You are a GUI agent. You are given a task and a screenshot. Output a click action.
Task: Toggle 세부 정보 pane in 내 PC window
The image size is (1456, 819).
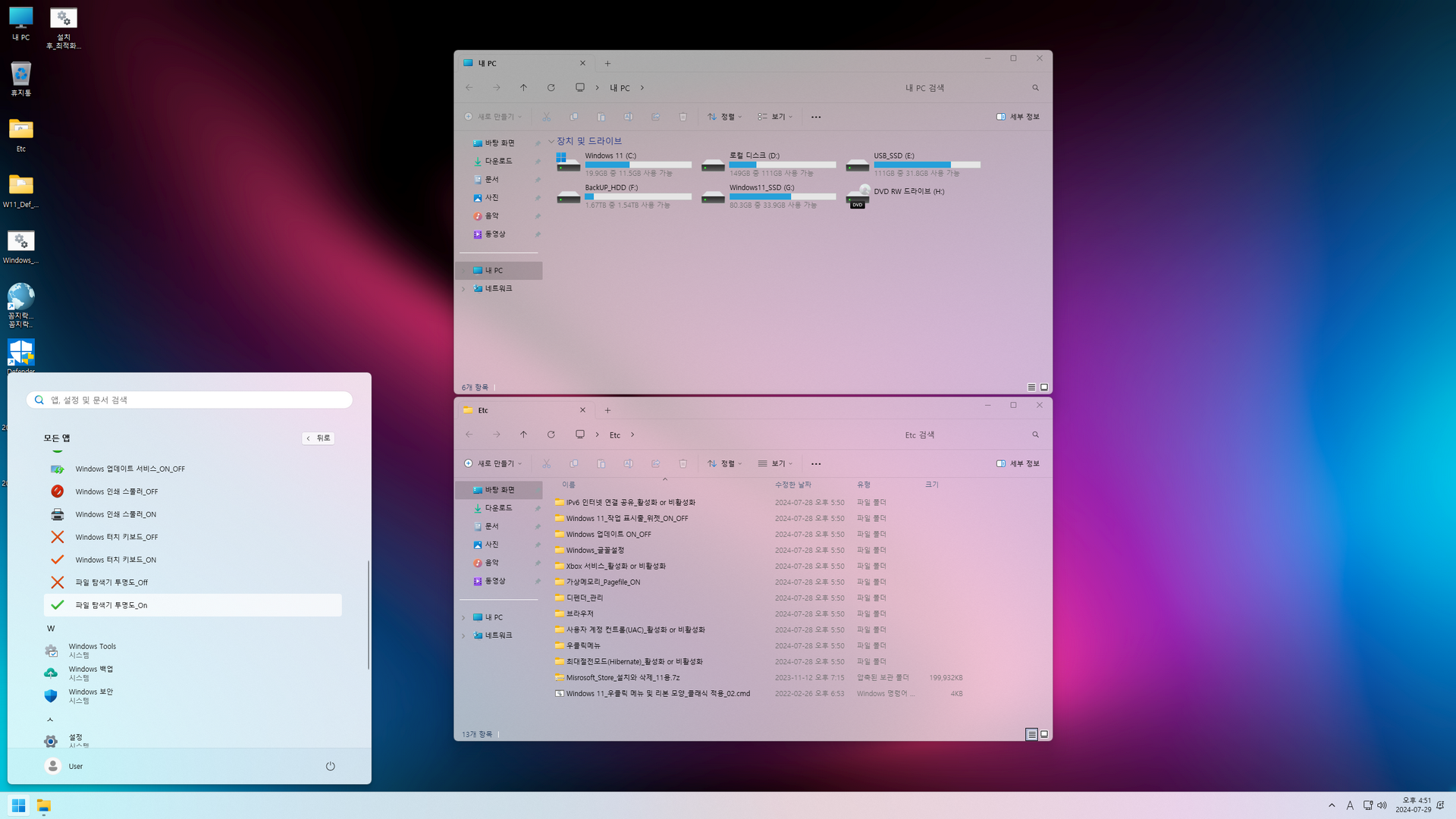[1018, 117]
